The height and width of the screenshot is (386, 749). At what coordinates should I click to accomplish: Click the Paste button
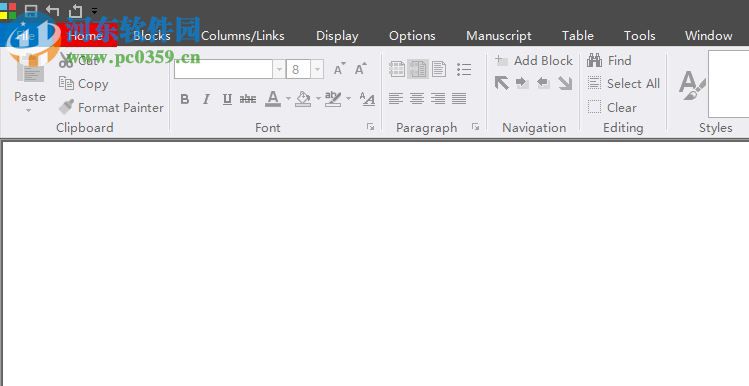click(x=30, y=84)
